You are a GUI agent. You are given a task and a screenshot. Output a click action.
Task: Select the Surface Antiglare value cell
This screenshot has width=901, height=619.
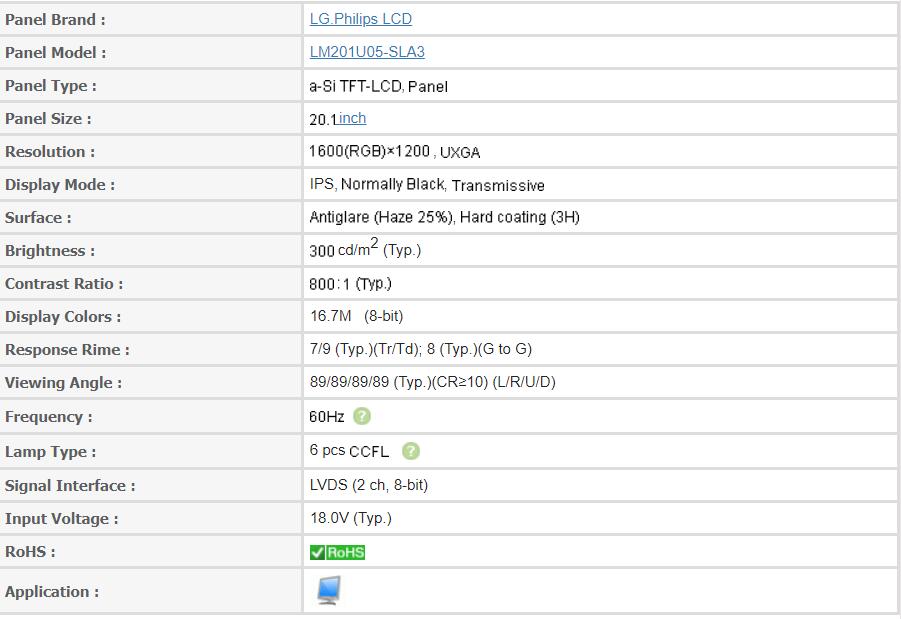click(x=600, y=217)
